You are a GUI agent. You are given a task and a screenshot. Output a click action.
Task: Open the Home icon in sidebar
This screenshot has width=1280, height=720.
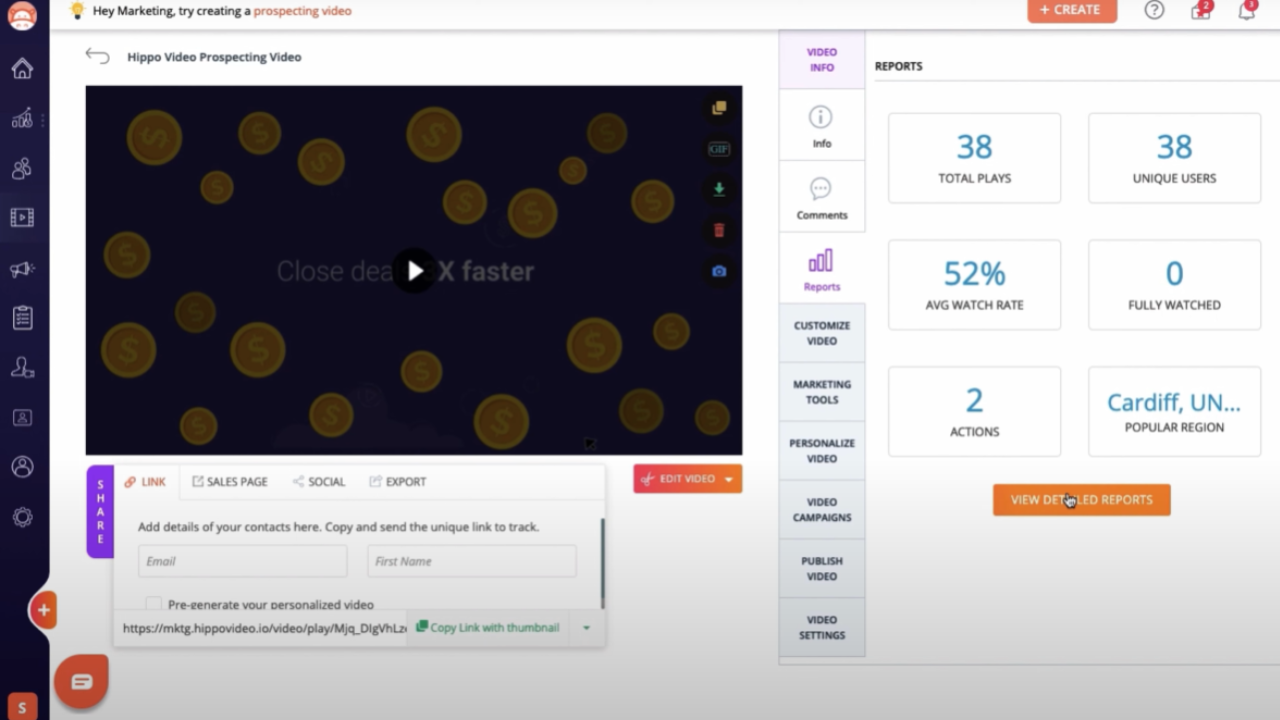[x=22, y=69]
